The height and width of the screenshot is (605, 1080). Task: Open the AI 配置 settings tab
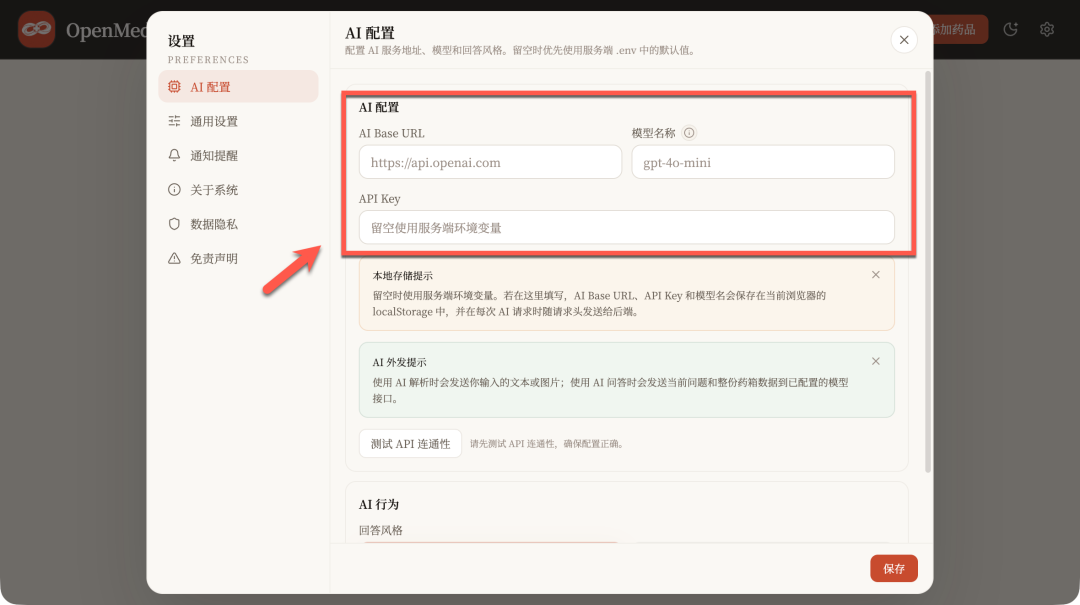click(x=238, y=87)
